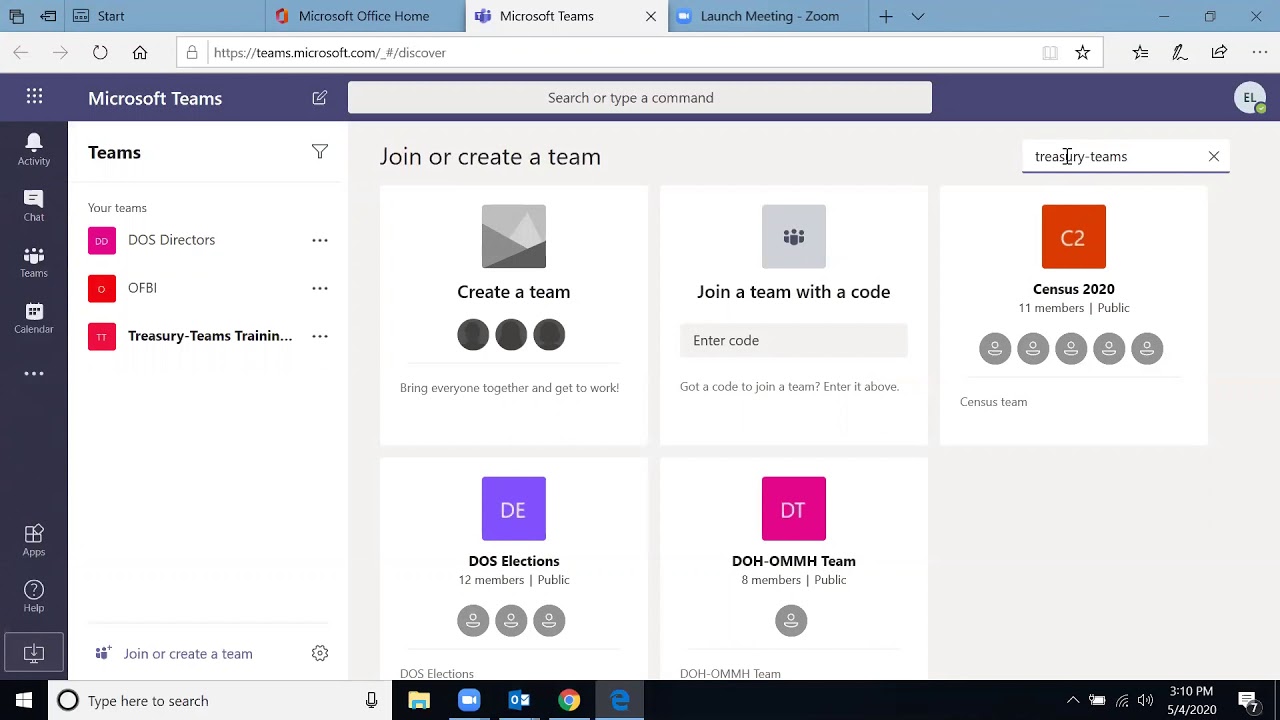The image size is (1280, 720).
Task: Add this page to favorites star
Action: (1082, 53)
